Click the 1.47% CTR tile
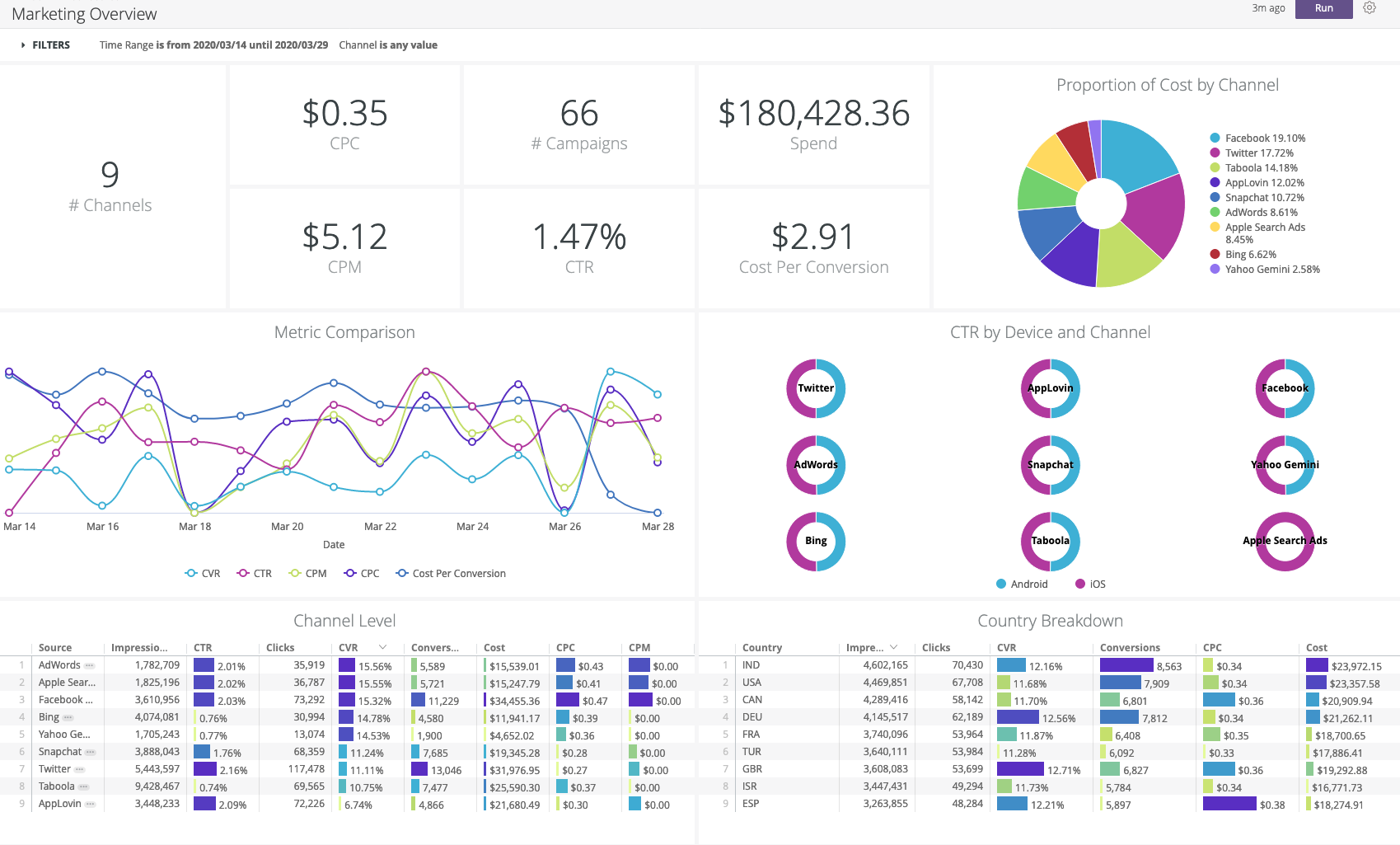This screenshot has height=845, width=1400. (579, 249)
